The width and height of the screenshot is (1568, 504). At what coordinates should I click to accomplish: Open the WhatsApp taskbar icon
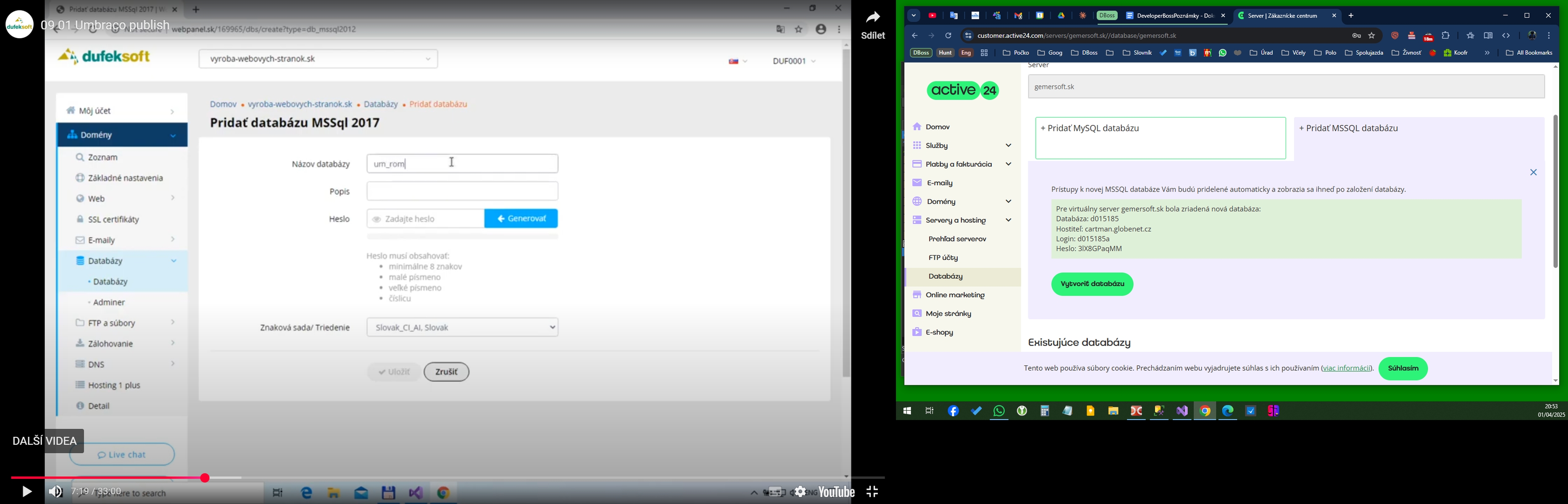(999, 412)
